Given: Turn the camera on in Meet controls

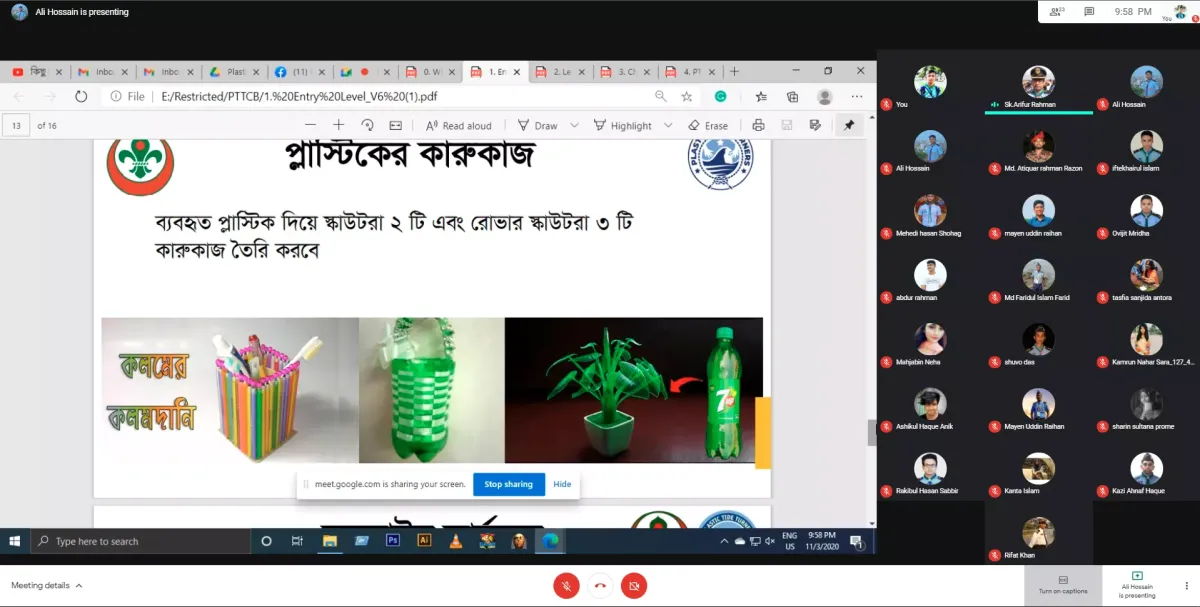Looking at the screenshot, I should click(x=633, y=586).
